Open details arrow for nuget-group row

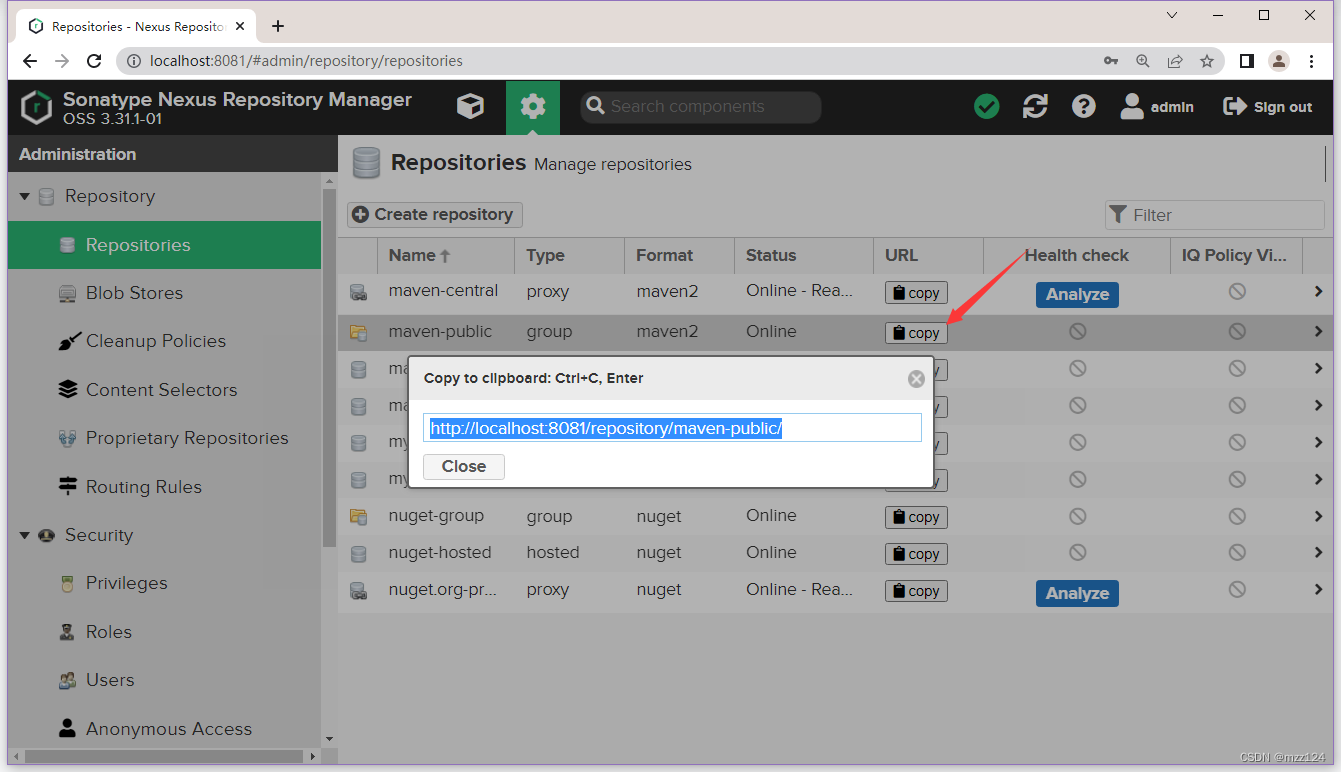click(x=1318, y=516)
